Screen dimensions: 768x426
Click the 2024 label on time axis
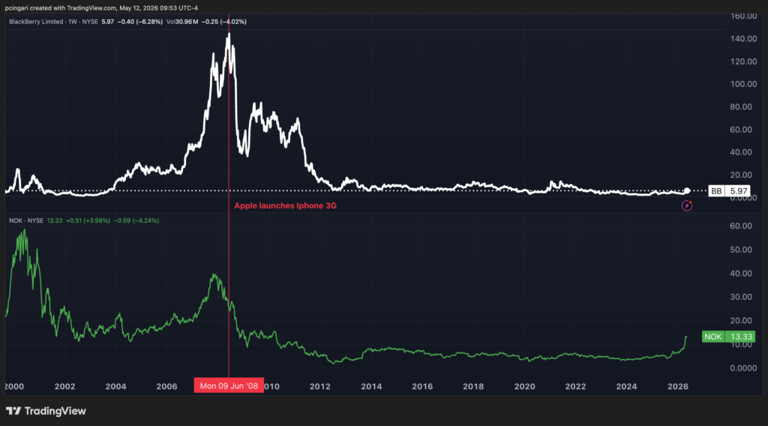[x=626, y=386]
